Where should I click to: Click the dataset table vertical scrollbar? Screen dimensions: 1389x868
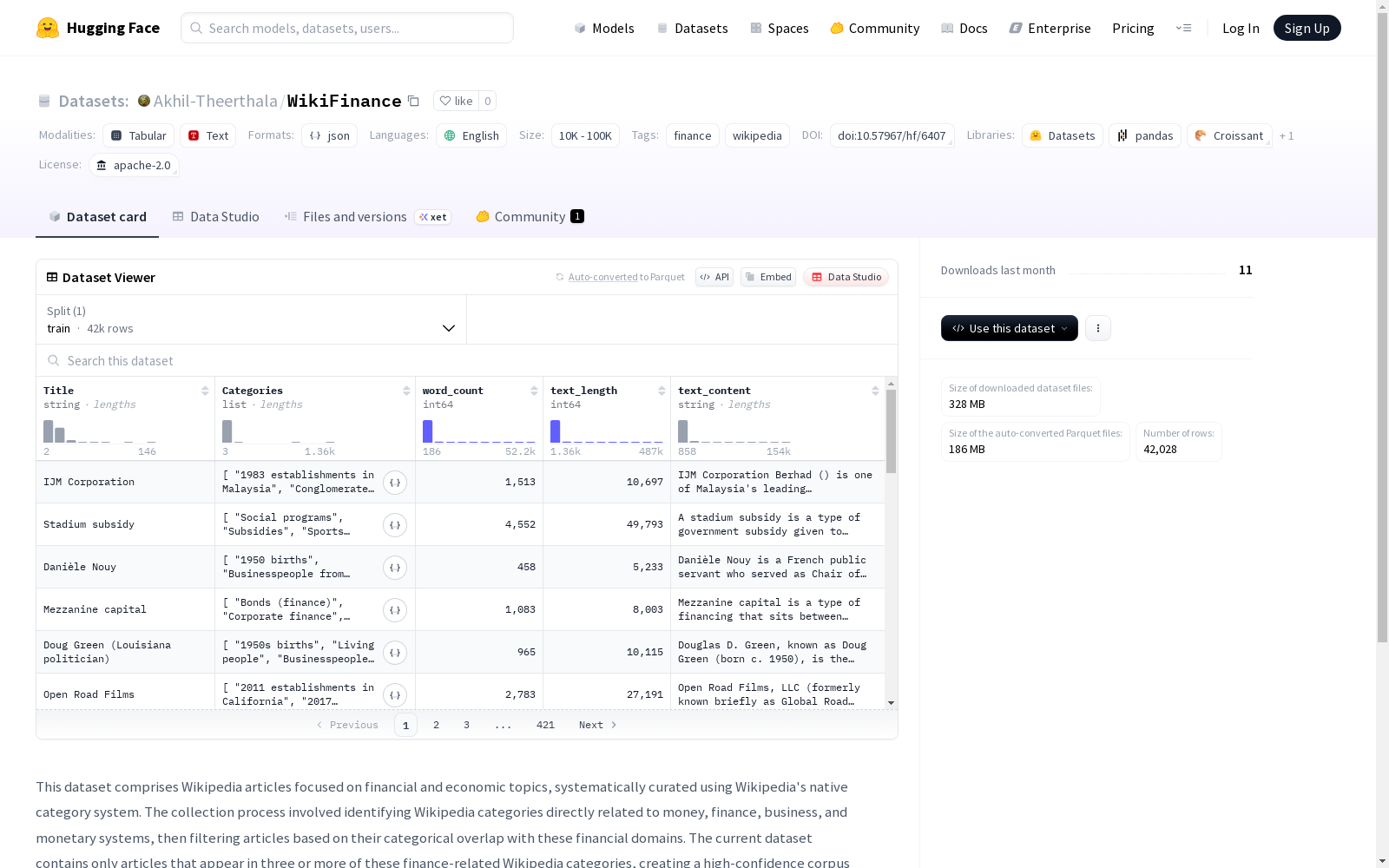tap(891, 431)
